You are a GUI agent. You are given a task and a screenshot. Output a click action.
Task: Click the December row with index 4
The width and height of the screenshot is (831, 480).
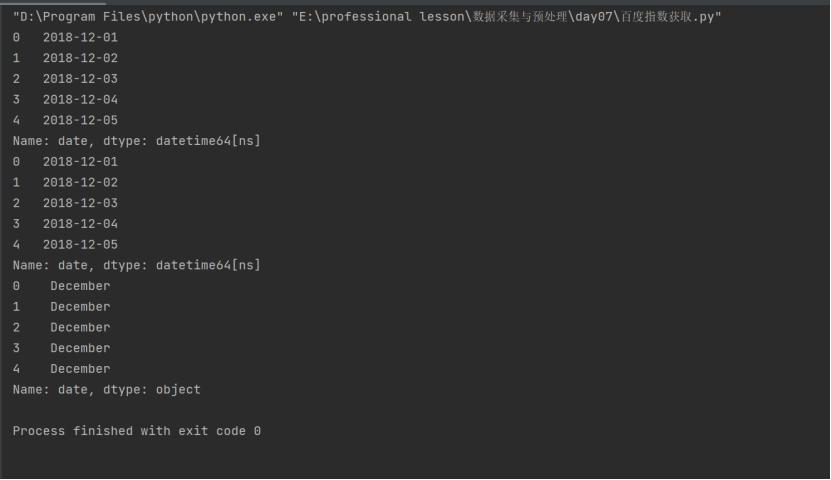coord(61,369)
